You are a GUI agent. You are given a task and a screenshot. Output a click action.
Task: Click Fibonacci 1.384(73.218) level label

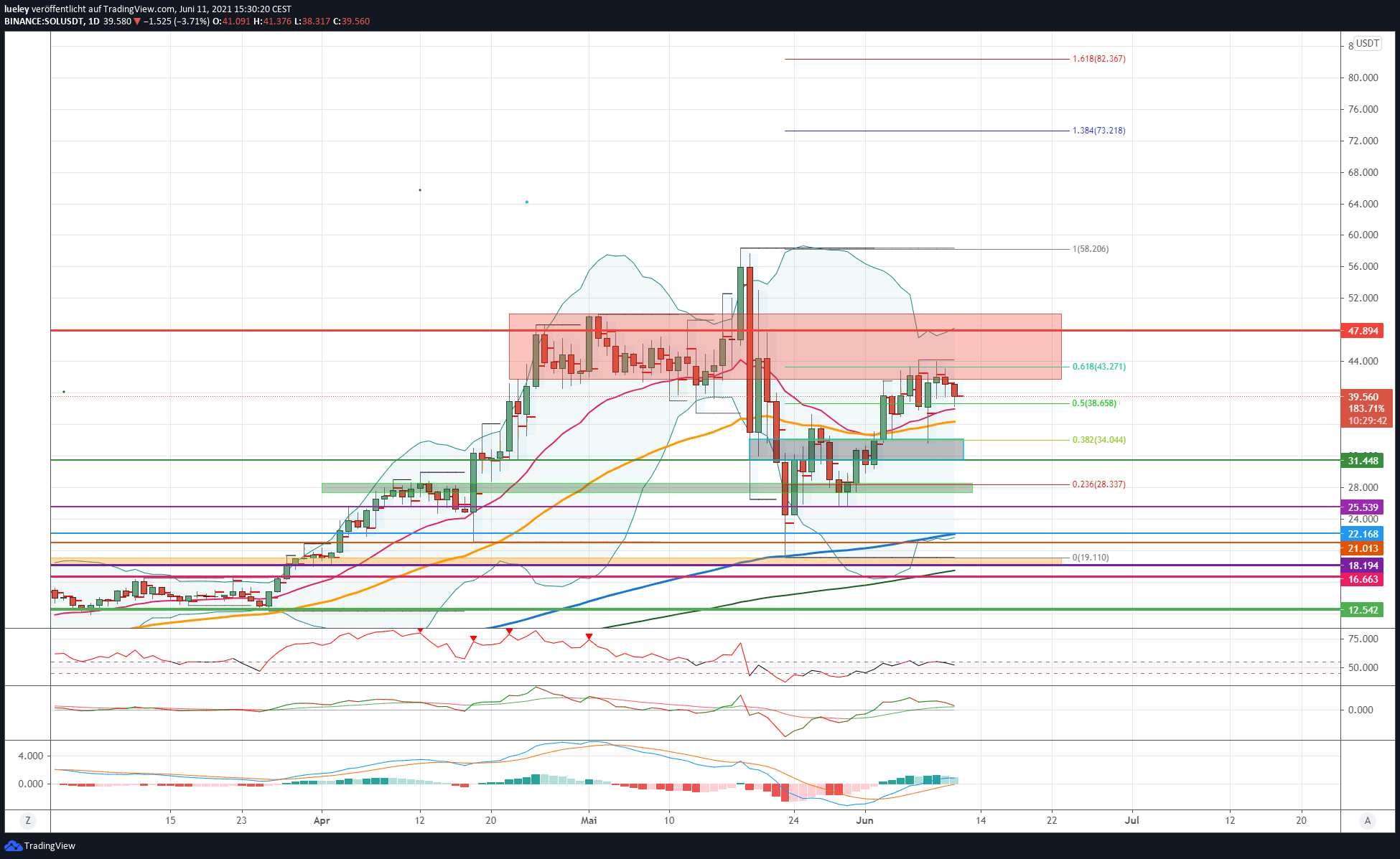[1098, 131]
